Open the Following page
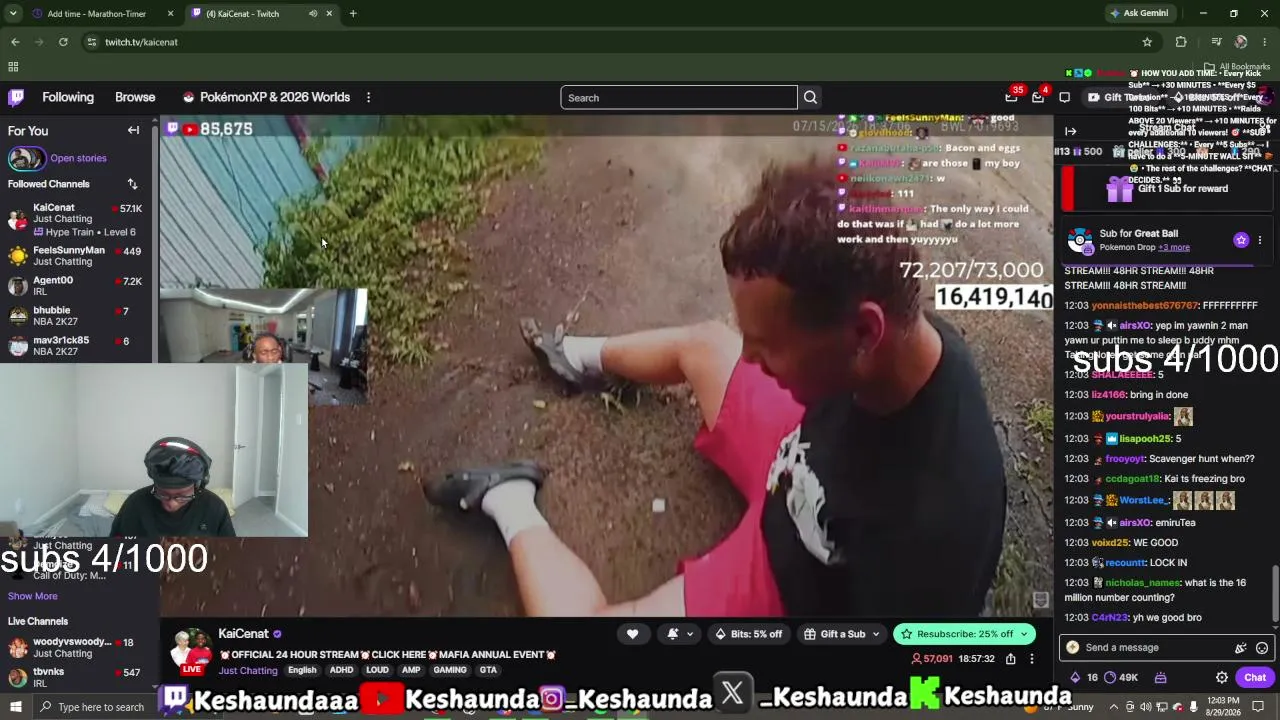 coord(68,97)
